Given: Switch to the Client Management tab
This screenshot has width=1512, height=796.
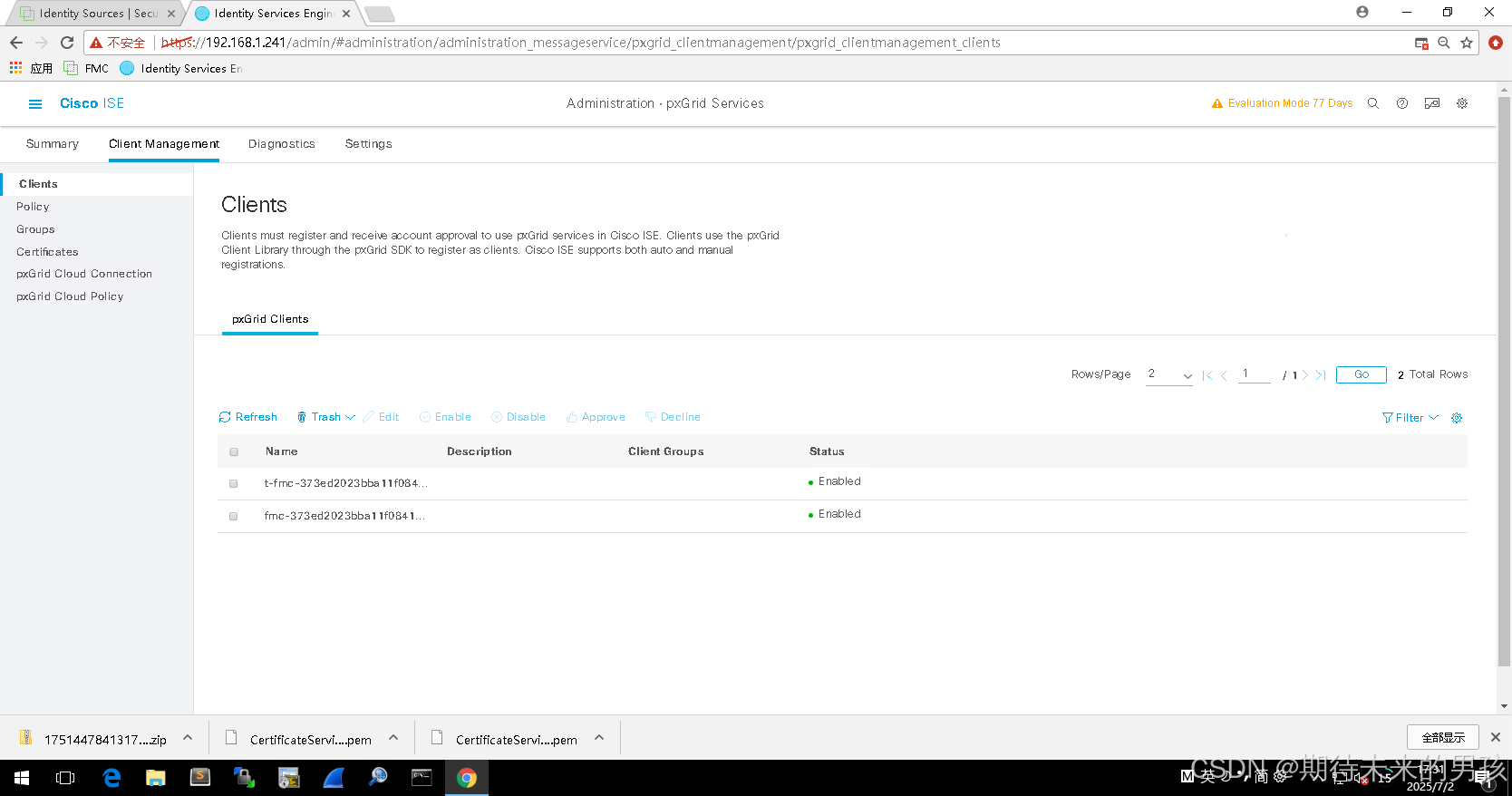Looking at the screenshot, I should pyautogui.click(x=164, y=144).
